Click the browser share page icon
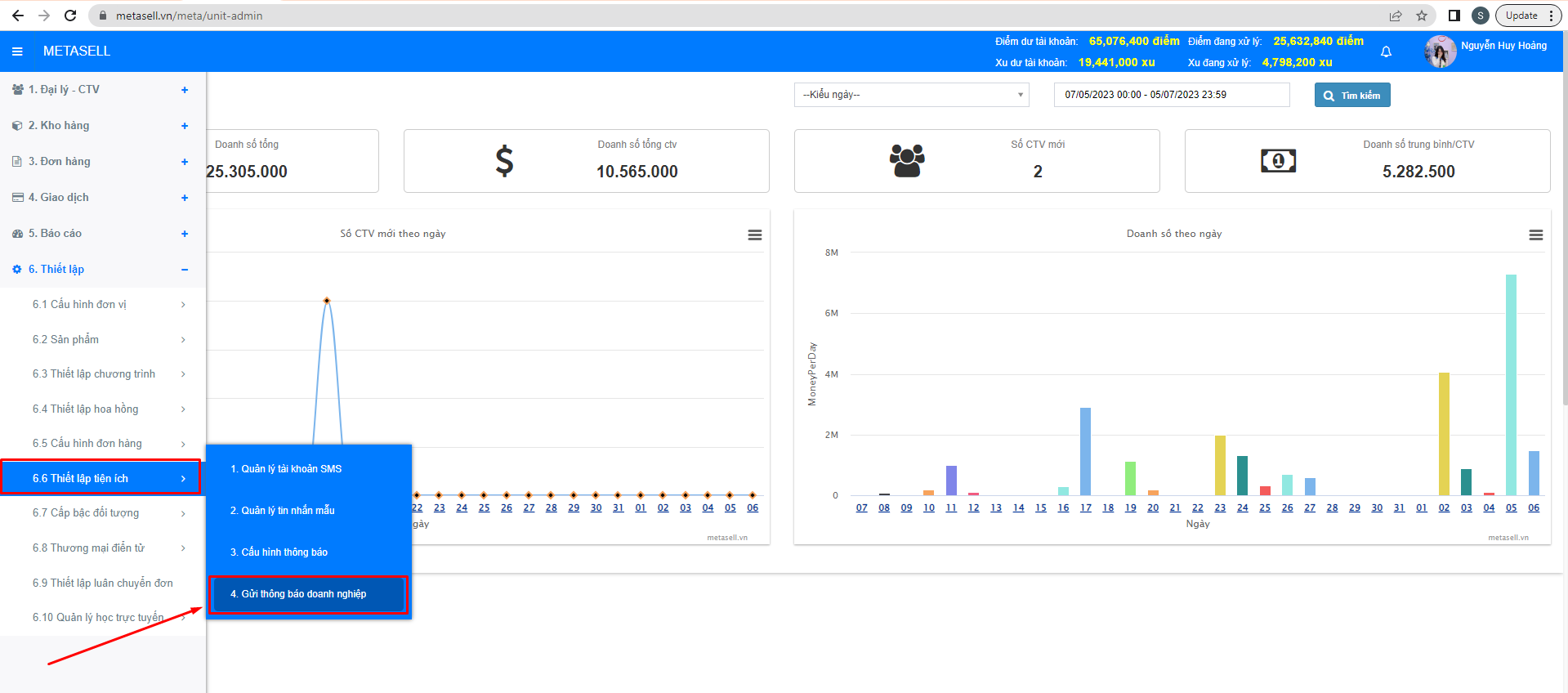 [1396, 16]
